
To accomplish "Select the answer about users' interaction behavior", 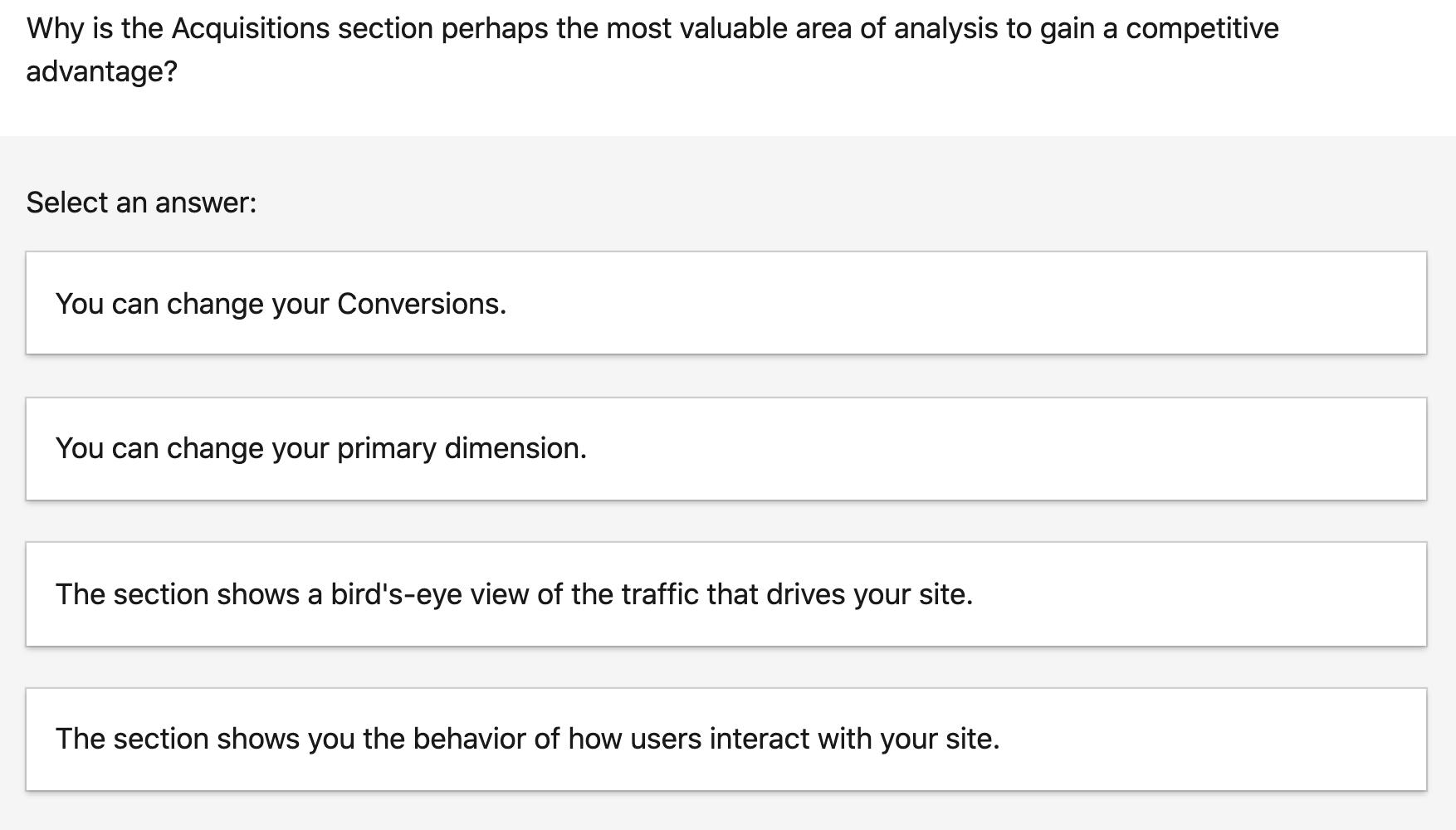I will coord(526,739).
